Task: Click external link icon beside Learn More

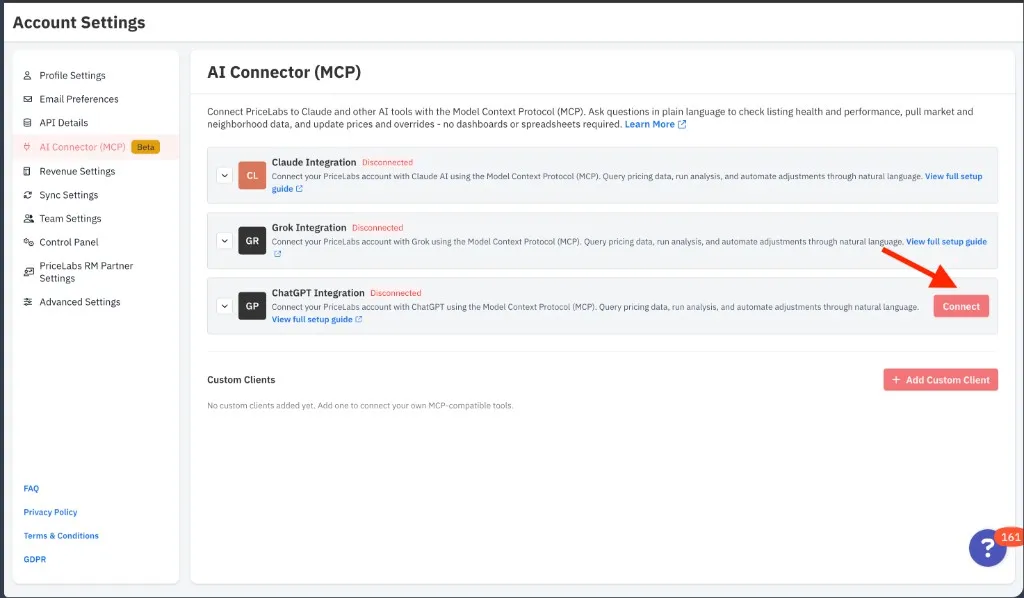Action: tap(682, 124)
